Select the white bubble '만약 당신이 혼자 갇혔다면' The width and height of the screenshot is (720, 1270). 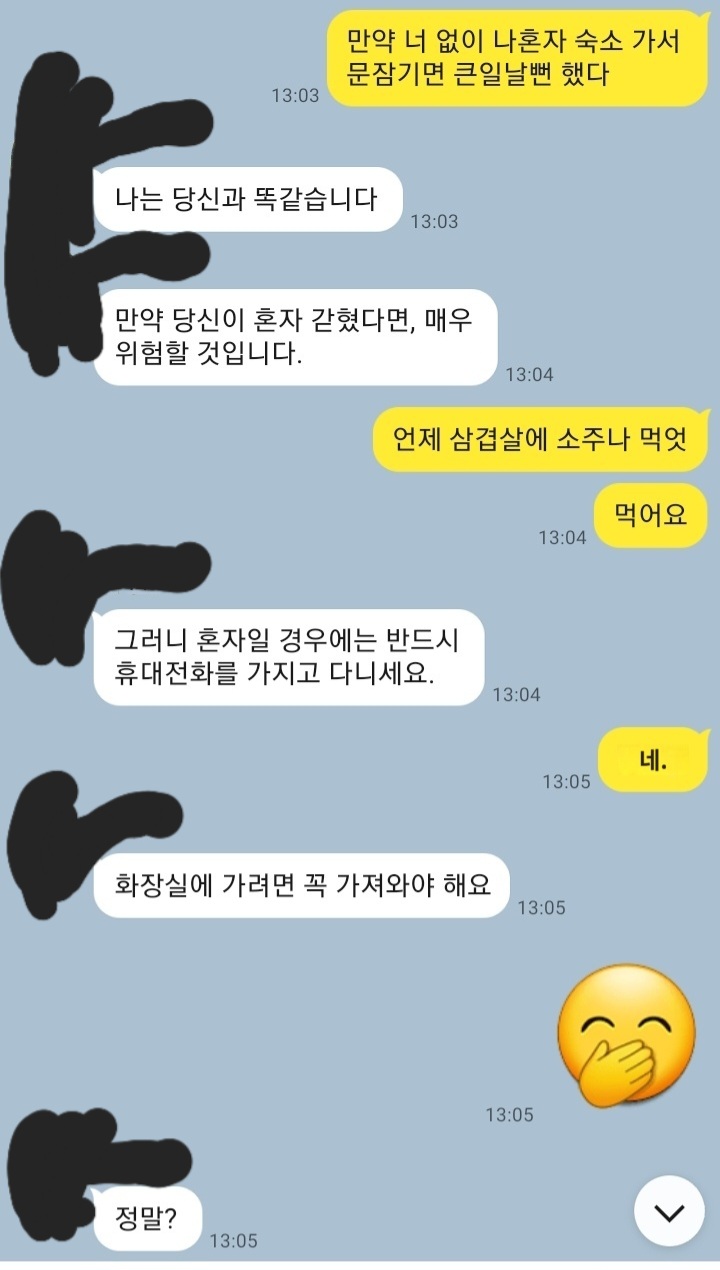tap(295, 337)
